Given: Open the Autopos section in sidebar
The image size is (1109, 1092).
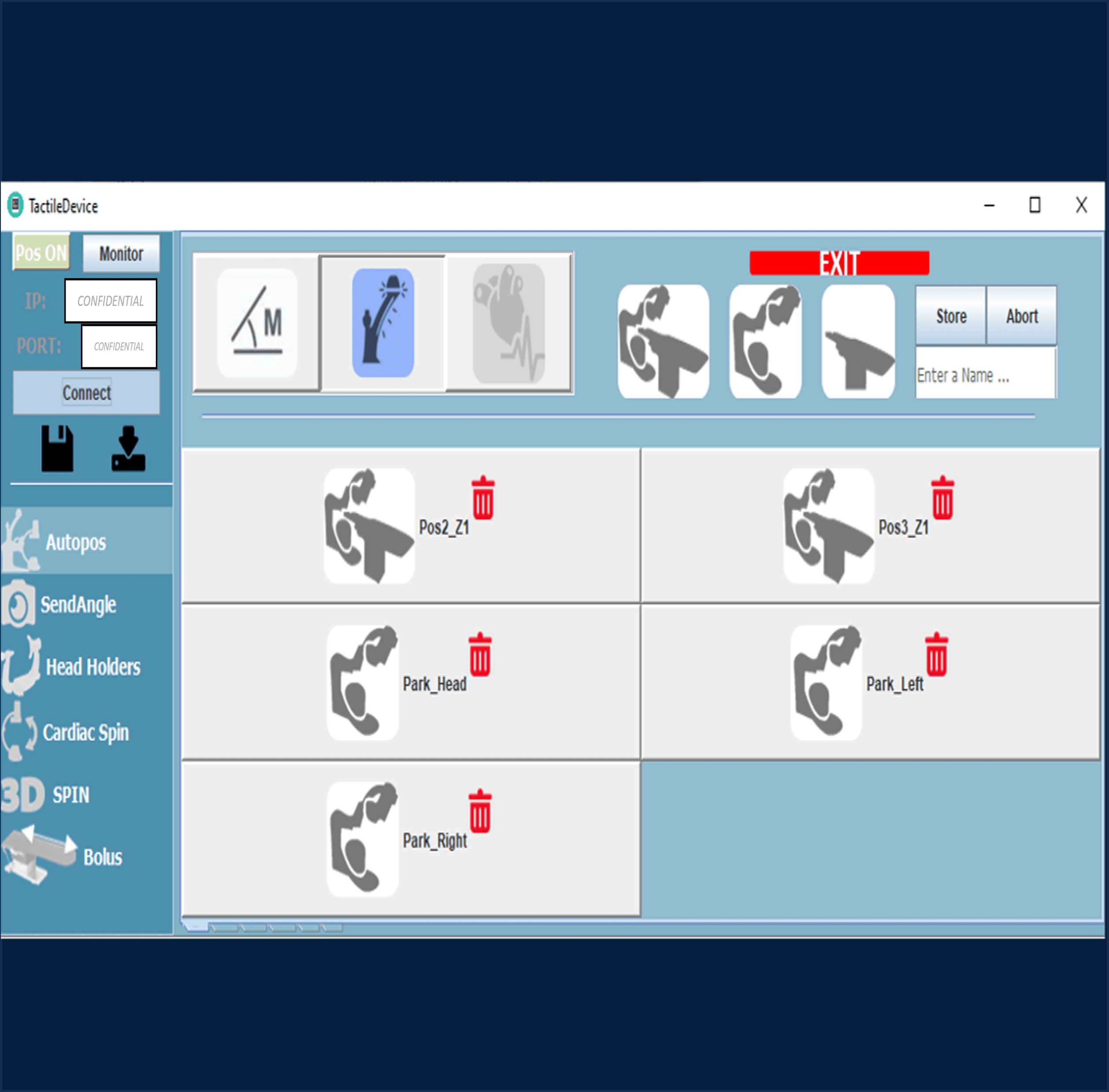Looking at the screenshot, I should coord(76,542).
